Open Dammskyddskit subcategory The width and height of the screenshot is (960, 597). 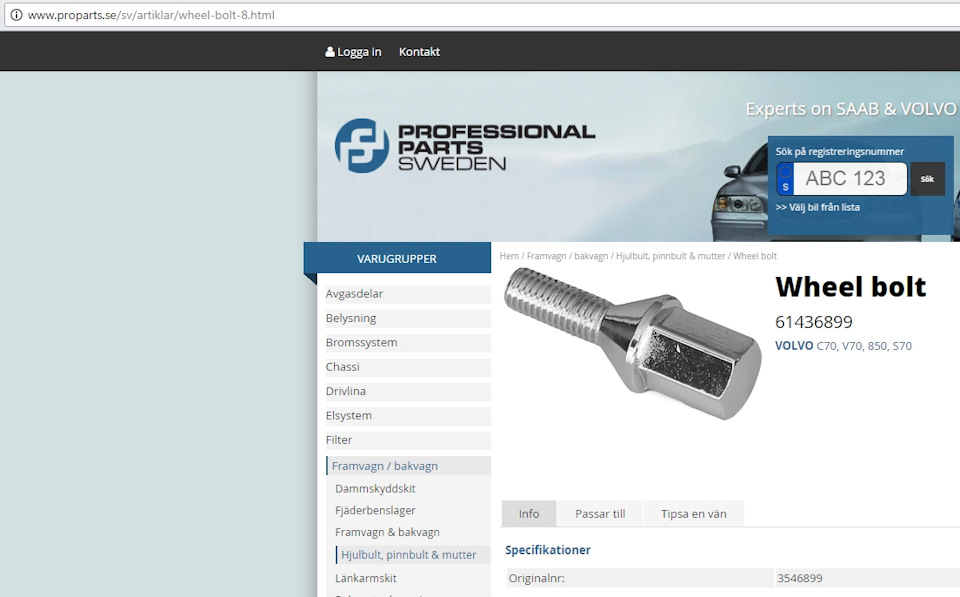(375, 489)
